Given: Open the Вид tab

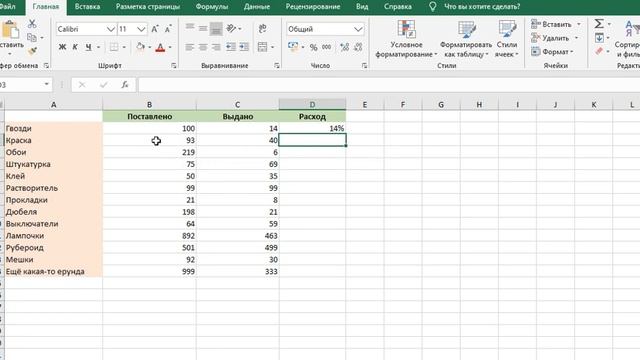Looking at the screenshot, I should point(362,7).
